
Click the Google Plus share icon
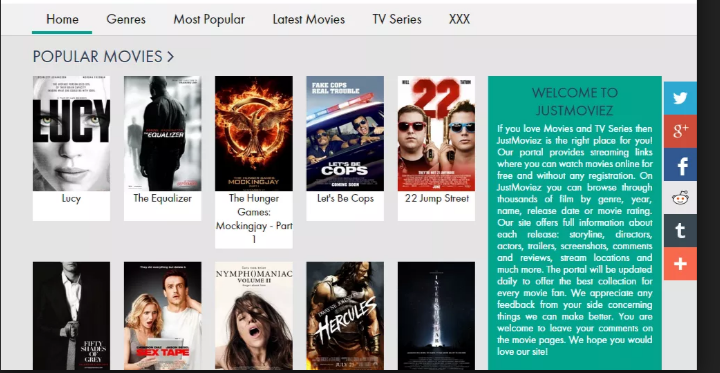click(680, 131)
